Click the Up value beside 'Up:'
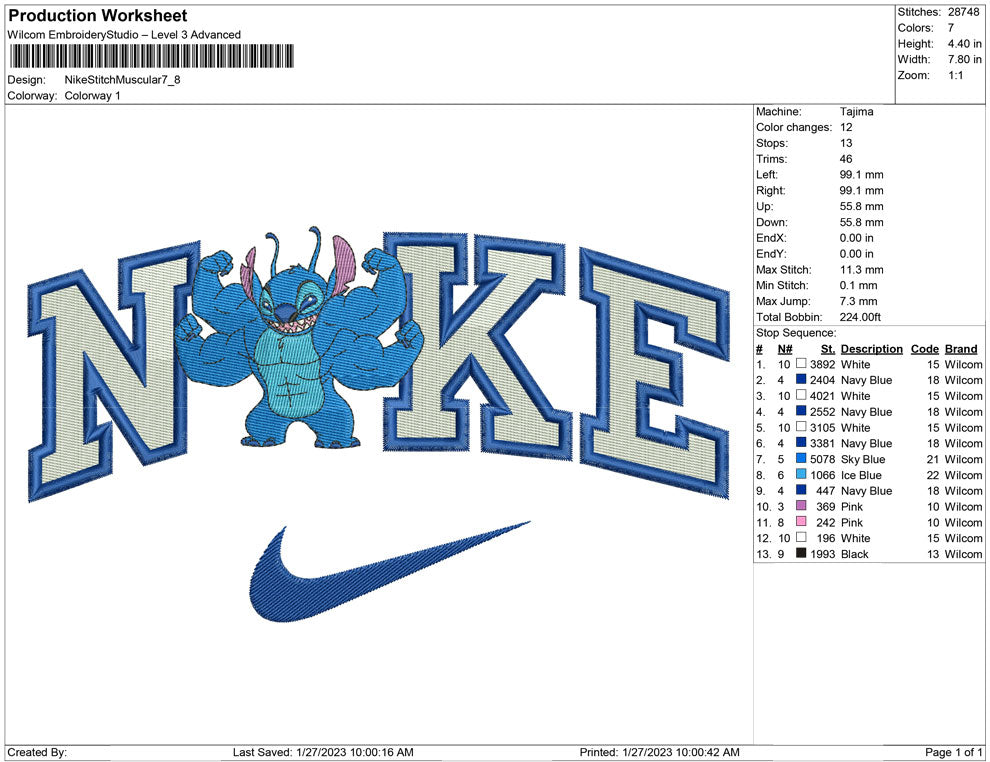Screen dimensions: 990x762 [x=861, y=206]
